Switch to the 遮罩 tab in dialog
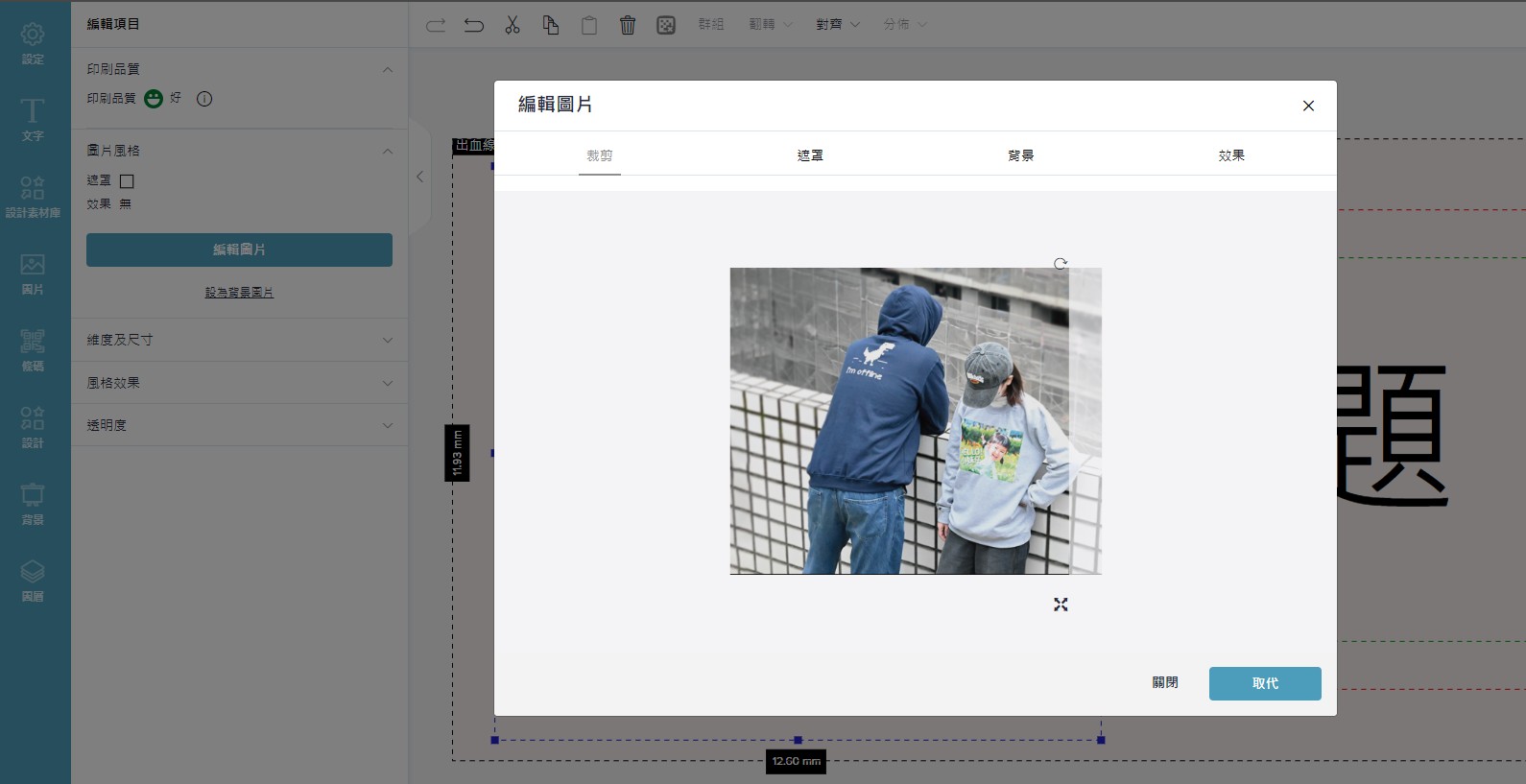 pyautogui.click(x=810, y=155)
